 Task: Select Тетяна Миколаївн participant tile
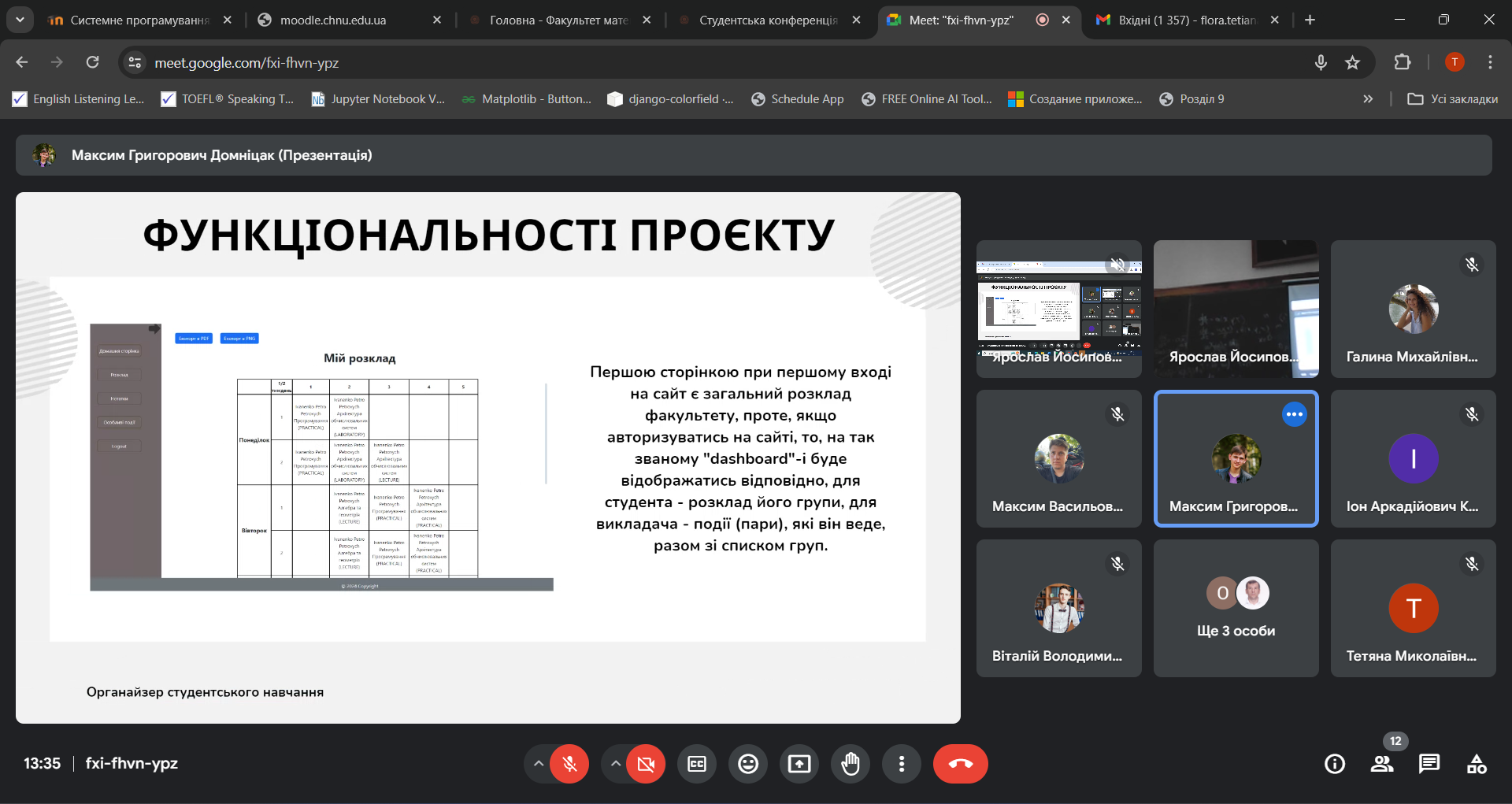[x=1414, y=608]
